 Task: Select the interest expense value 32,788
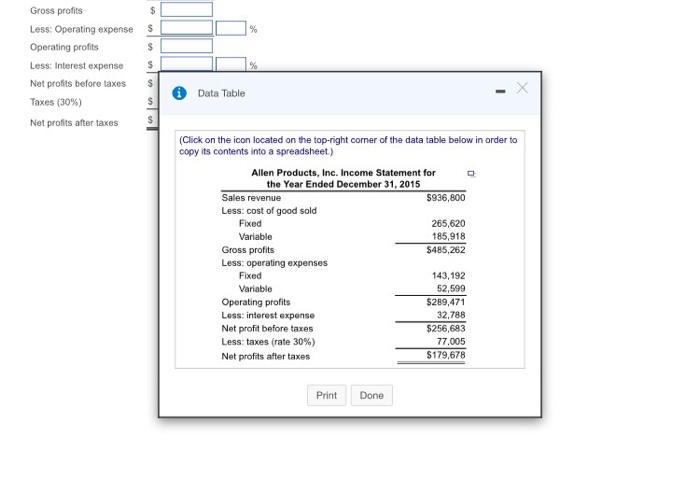[x=451, y=315]
